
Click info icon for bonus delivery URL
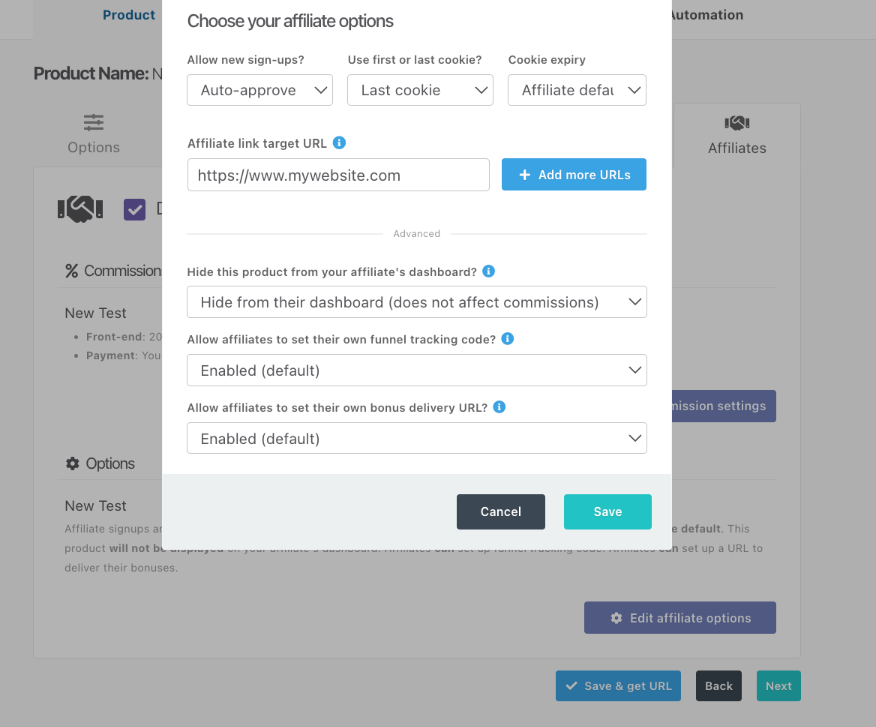tap(499, 407)
